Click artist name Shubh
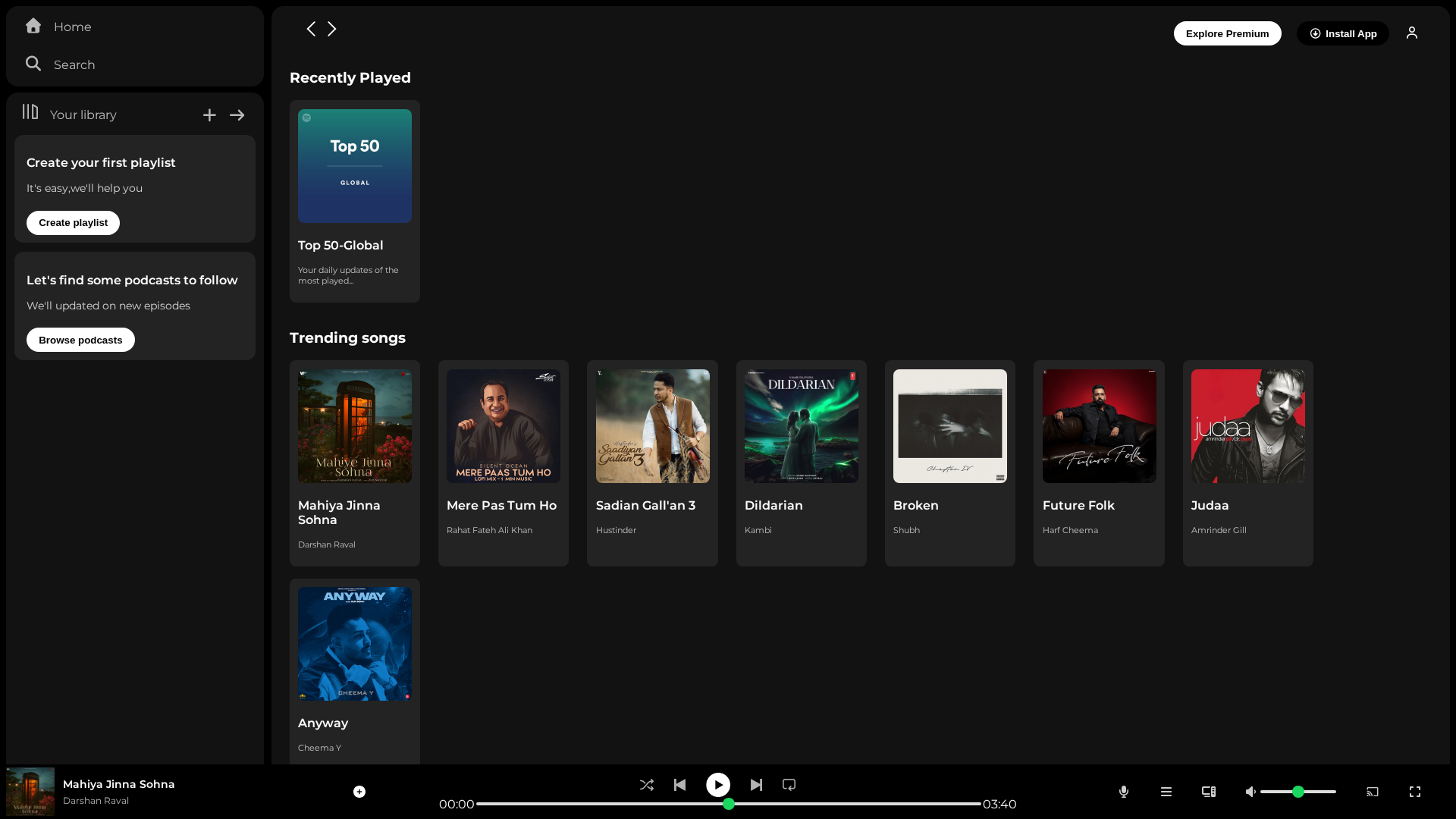 pos(906,530)
